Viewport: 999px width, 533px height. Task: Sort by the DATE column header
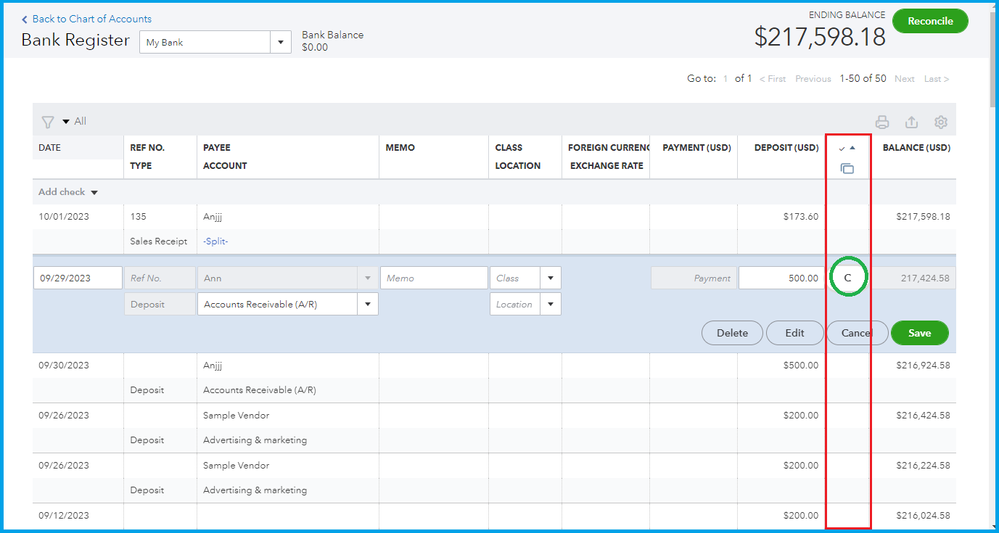[x=50, y=148]
